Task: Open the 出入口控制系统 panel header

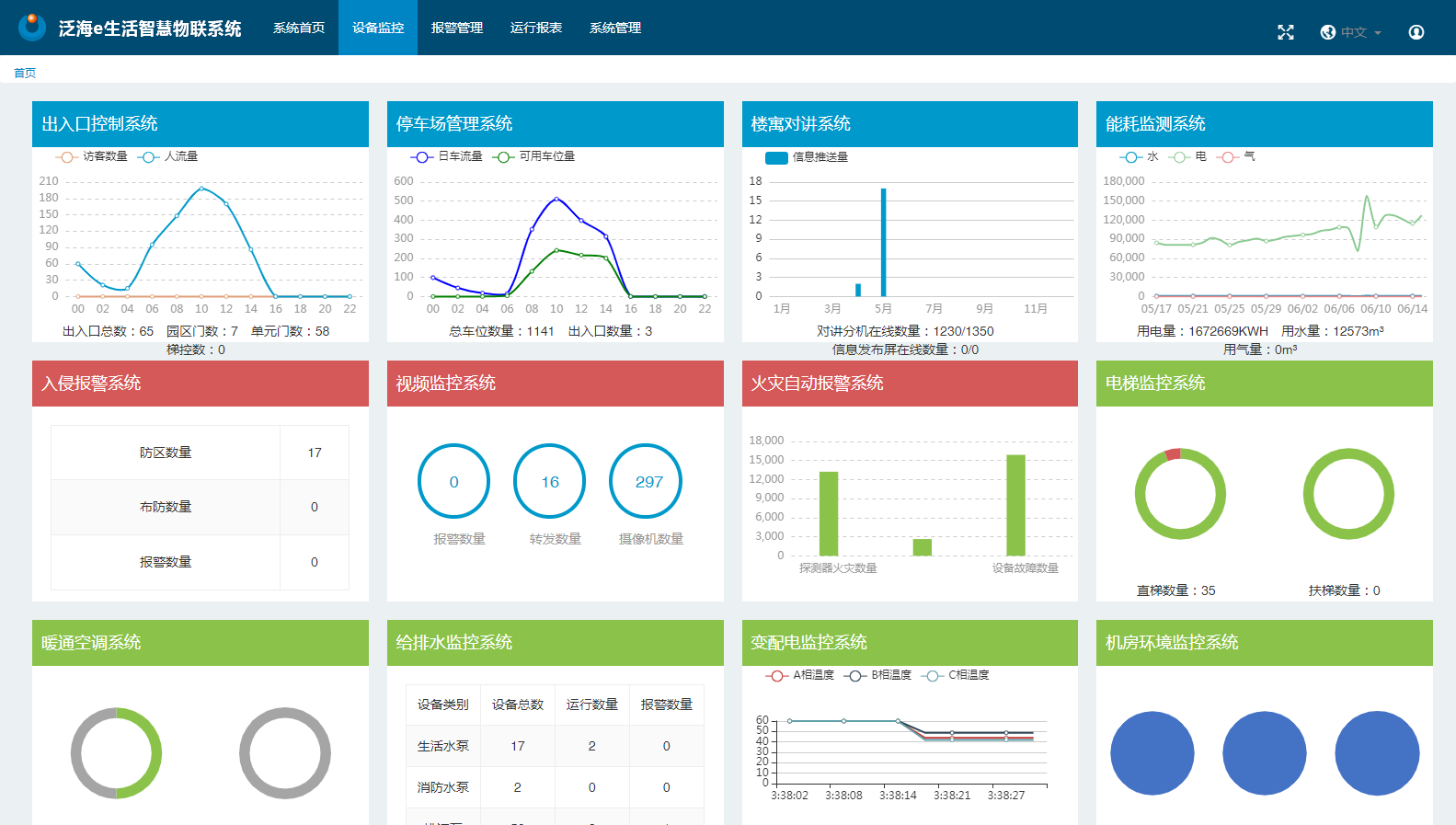Action: (201, 123)
